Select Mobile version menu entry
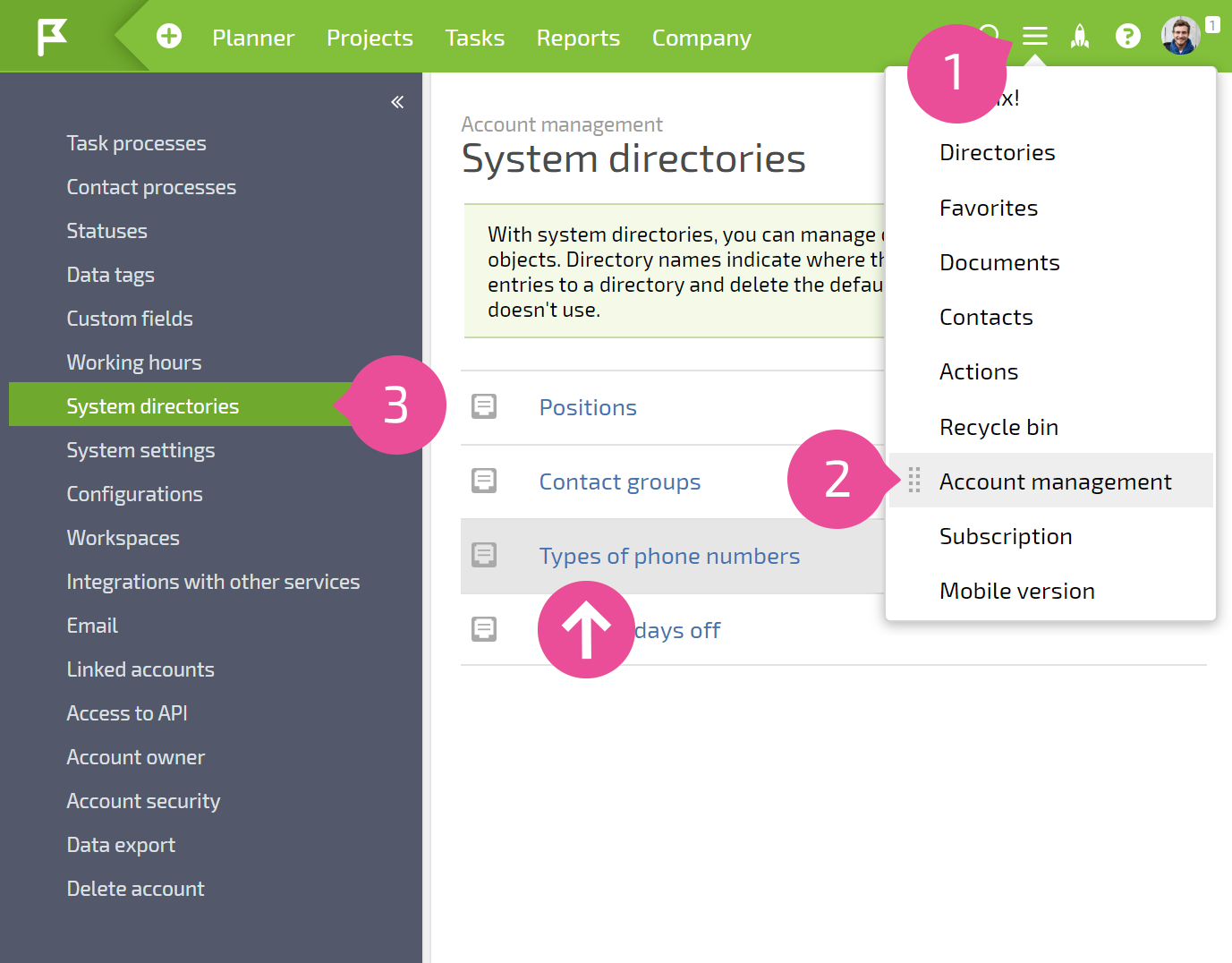1232x963 pixels. click(1017, 591)
